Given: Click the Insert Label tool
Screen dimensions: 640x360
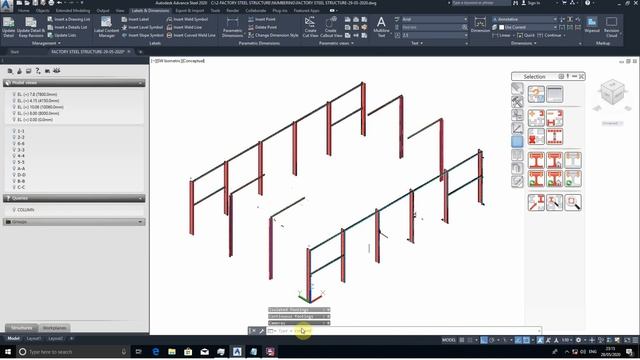Looking at the screenshot, I should (x=135, y=19).
